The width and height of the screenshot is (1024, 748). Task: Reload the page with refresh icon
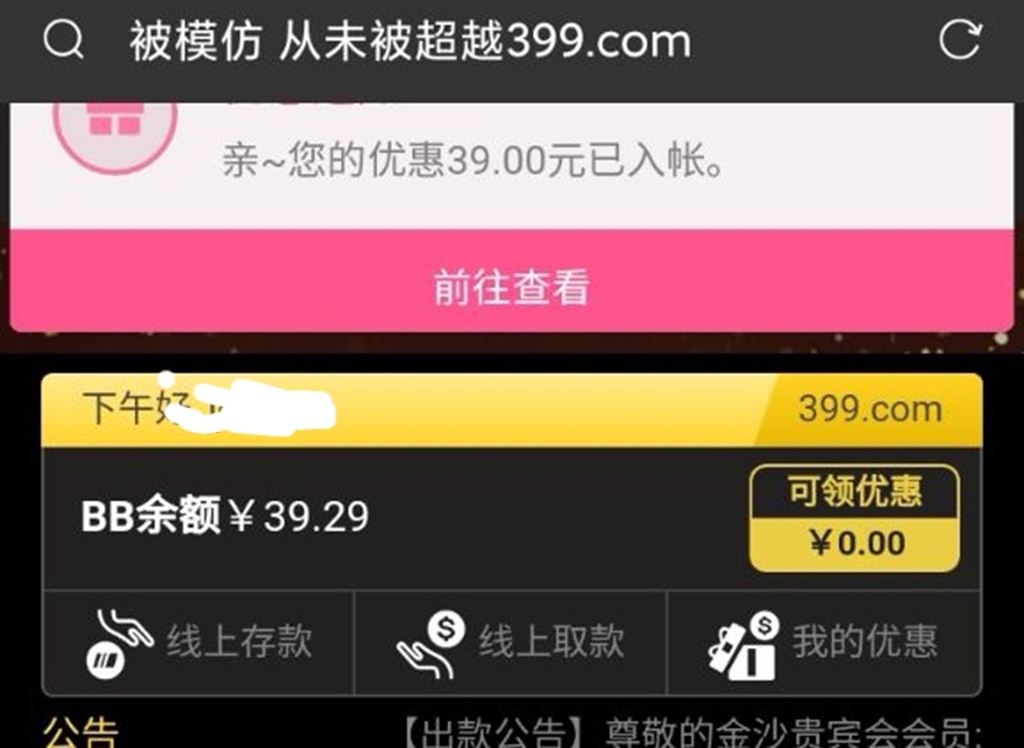click(x=960, y=39)
